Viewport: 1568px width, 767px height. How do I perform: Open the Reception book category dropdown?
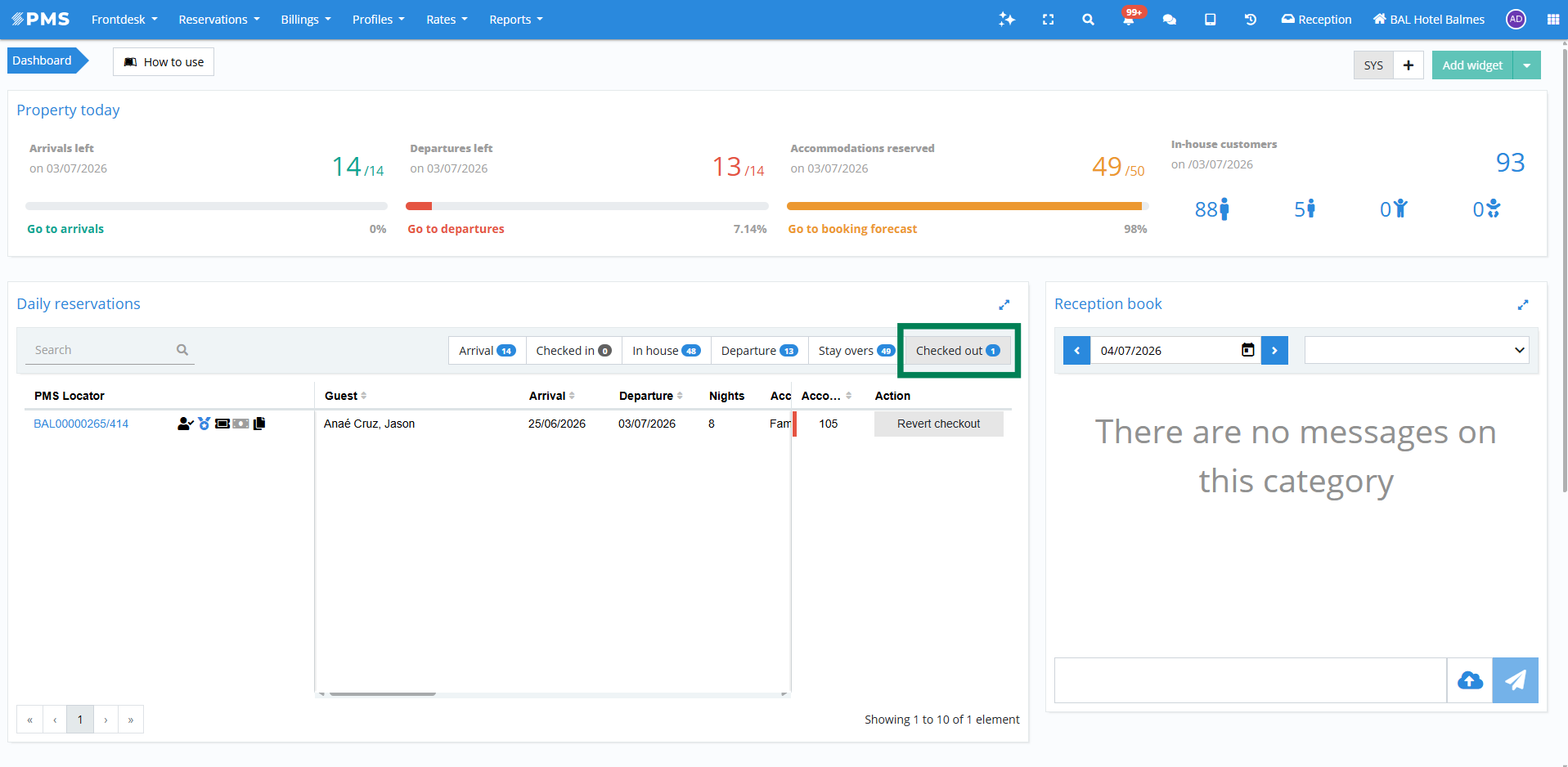1417,351
